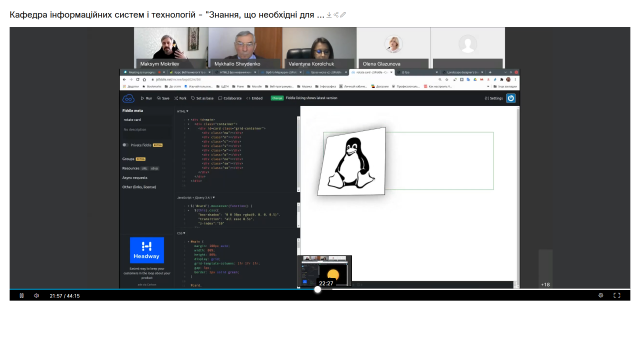This screenshot has width=640, height=360.
Task: Click the green 'Change' badge in the toolbar
Action: click(x=277, y=98)
